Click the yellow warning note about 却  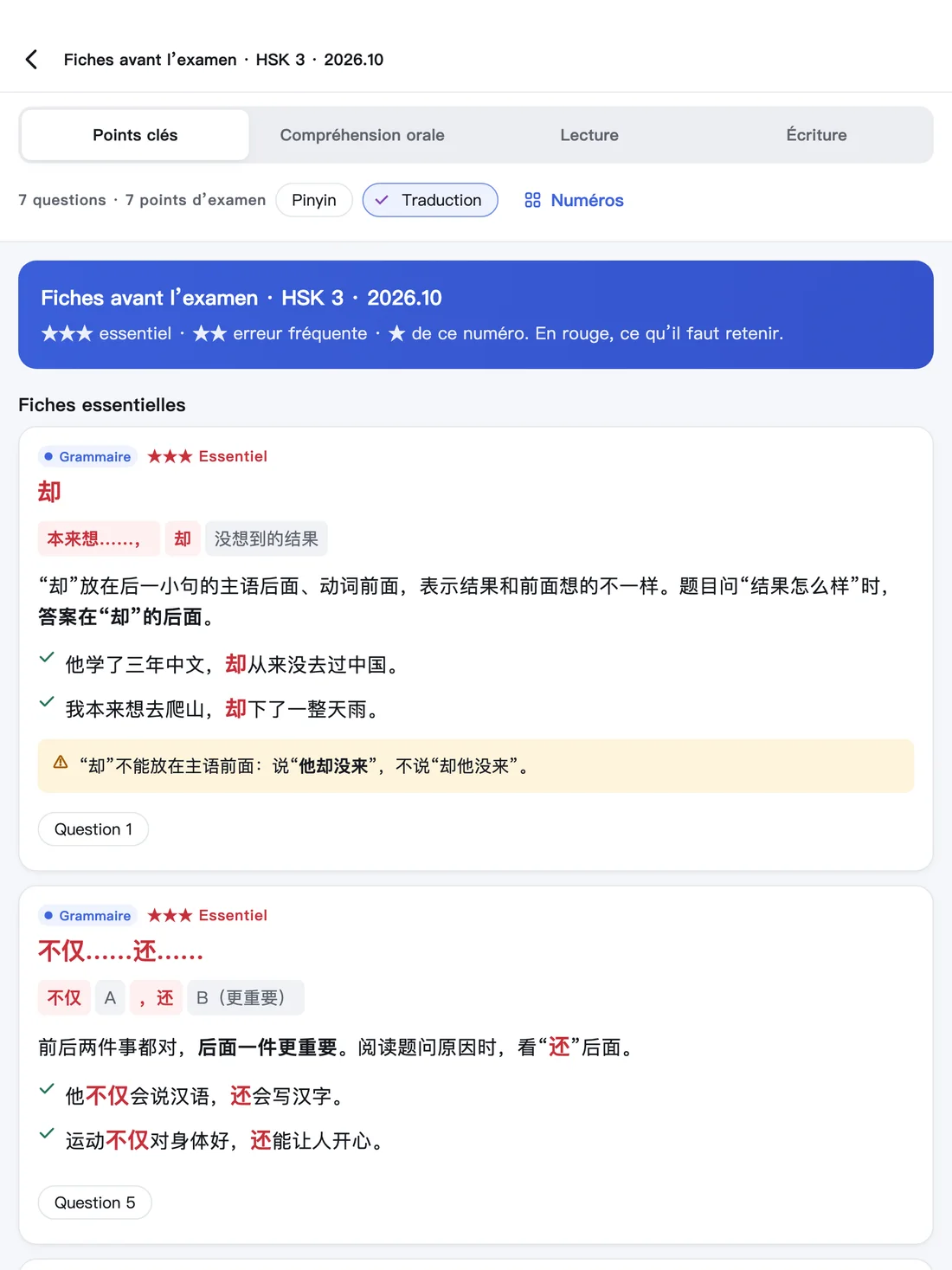tap(476, 766)
